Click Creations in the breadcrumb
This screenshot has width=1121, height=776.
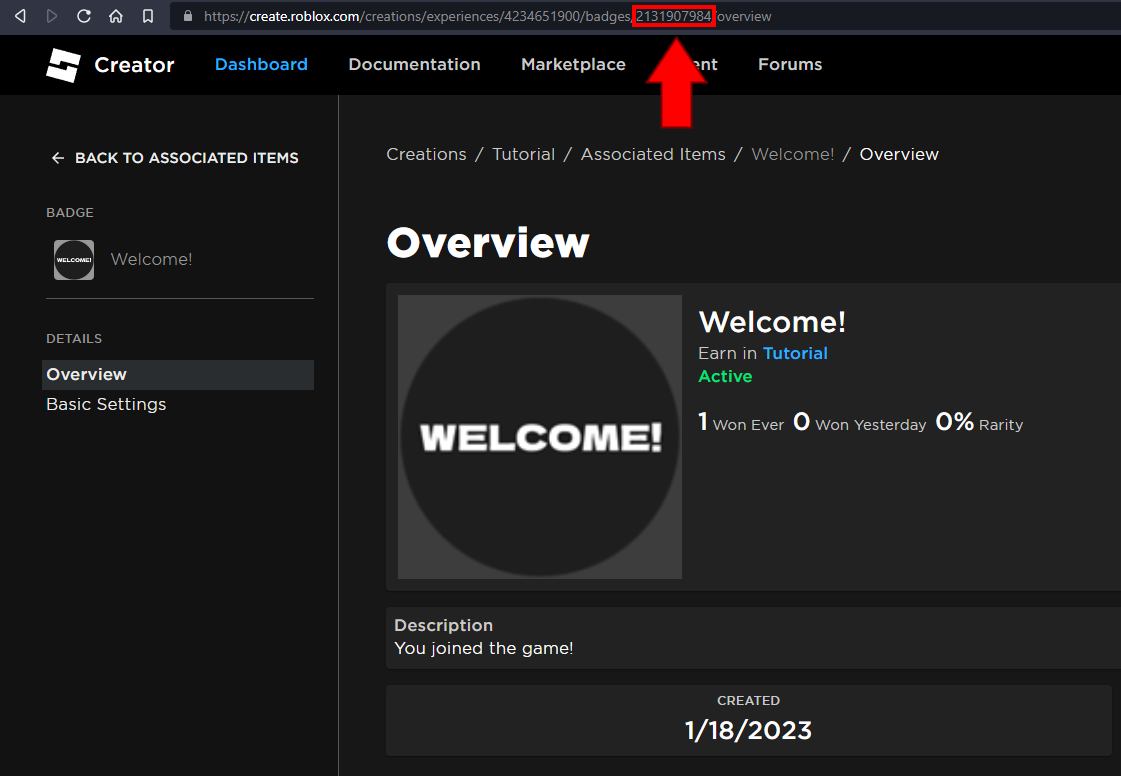click(x=426, y=154)
